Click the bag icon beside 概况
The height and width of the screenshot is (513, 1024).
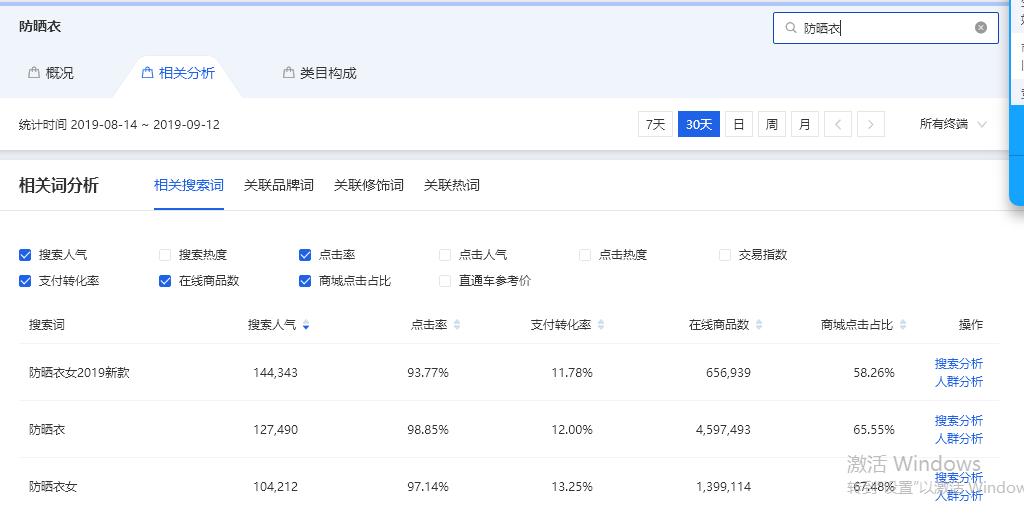coord(34,72)
